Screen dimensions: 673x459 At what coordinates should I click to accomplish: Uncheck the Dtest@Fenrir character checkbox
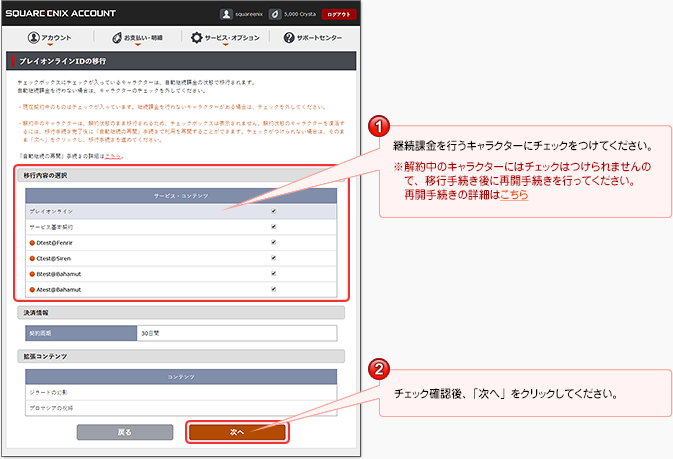click(273, 242)
